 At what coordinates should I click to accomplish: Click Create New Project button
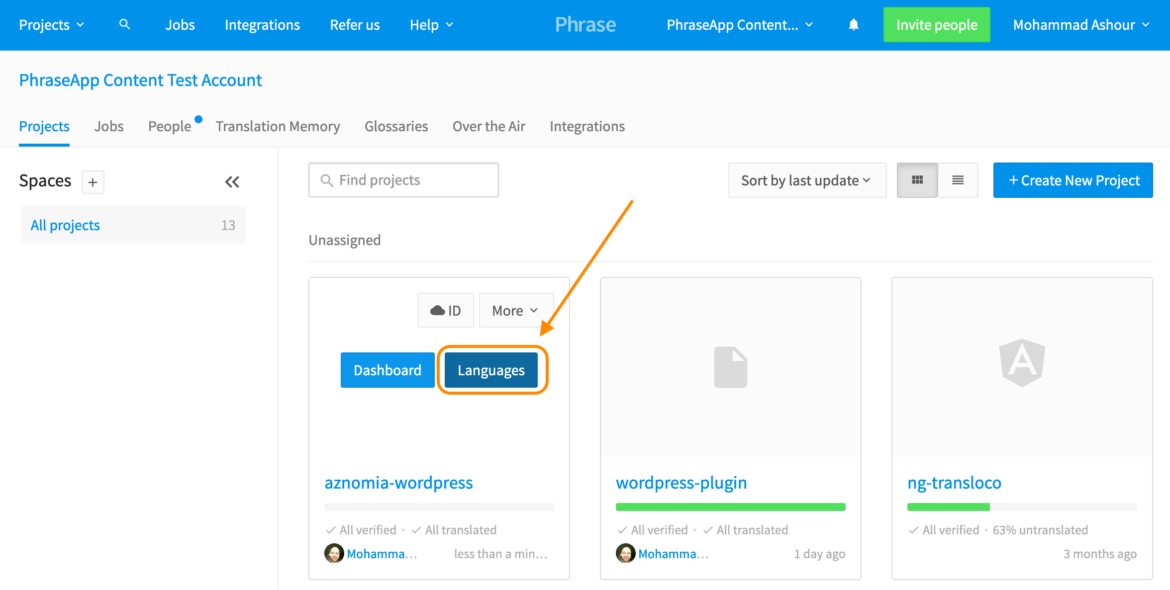click(x=1073, y=180)
